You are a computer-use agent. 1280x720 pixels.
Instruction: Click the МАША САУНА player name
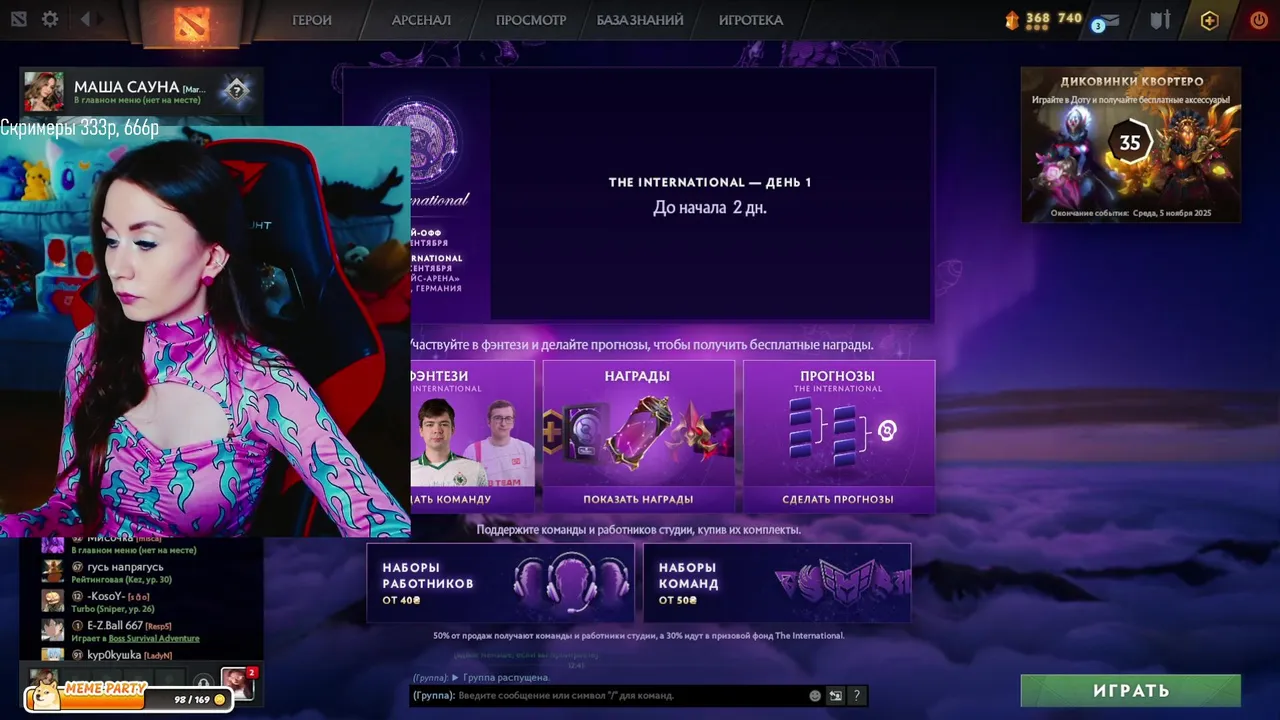[x=126, y=87]
